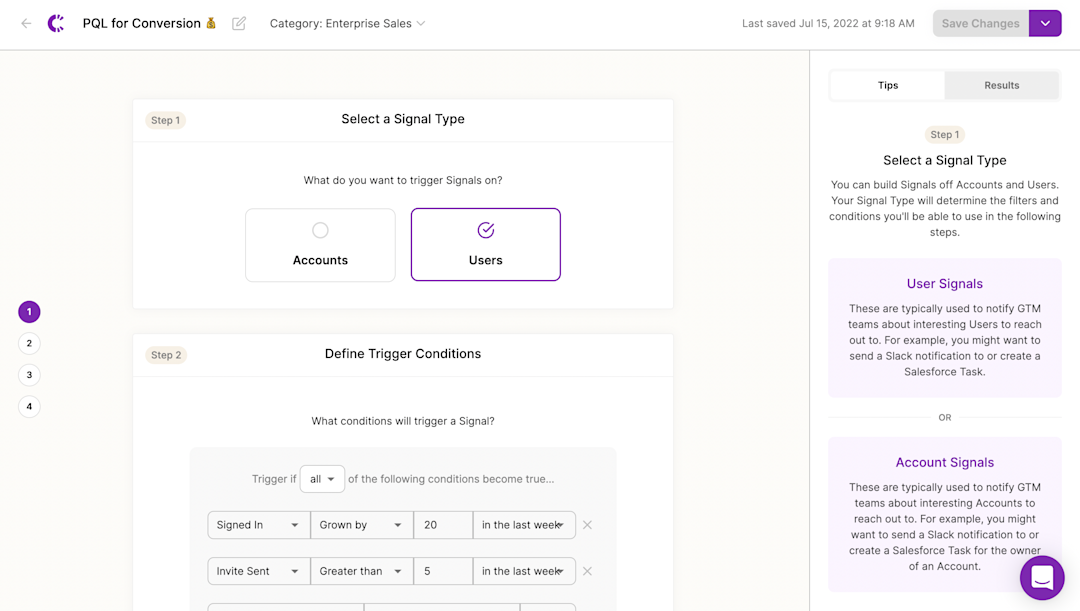This screenshot has width=1080, height=611.
Task: Expand the Category: Enterprise Sales dropdown
Action: (347, 23)
